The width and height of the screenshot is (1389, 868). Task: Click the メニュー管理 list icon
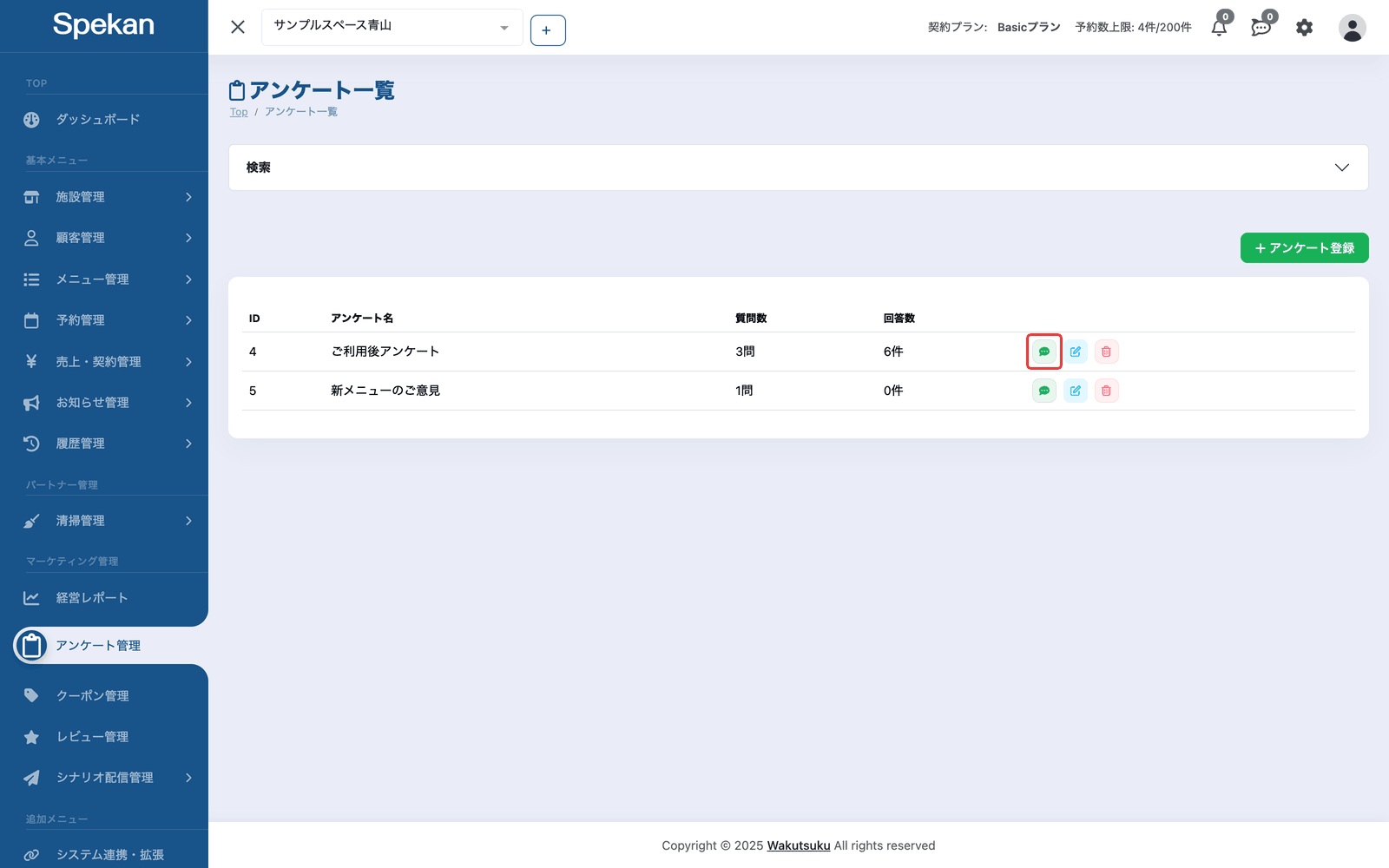pos(31,279)
